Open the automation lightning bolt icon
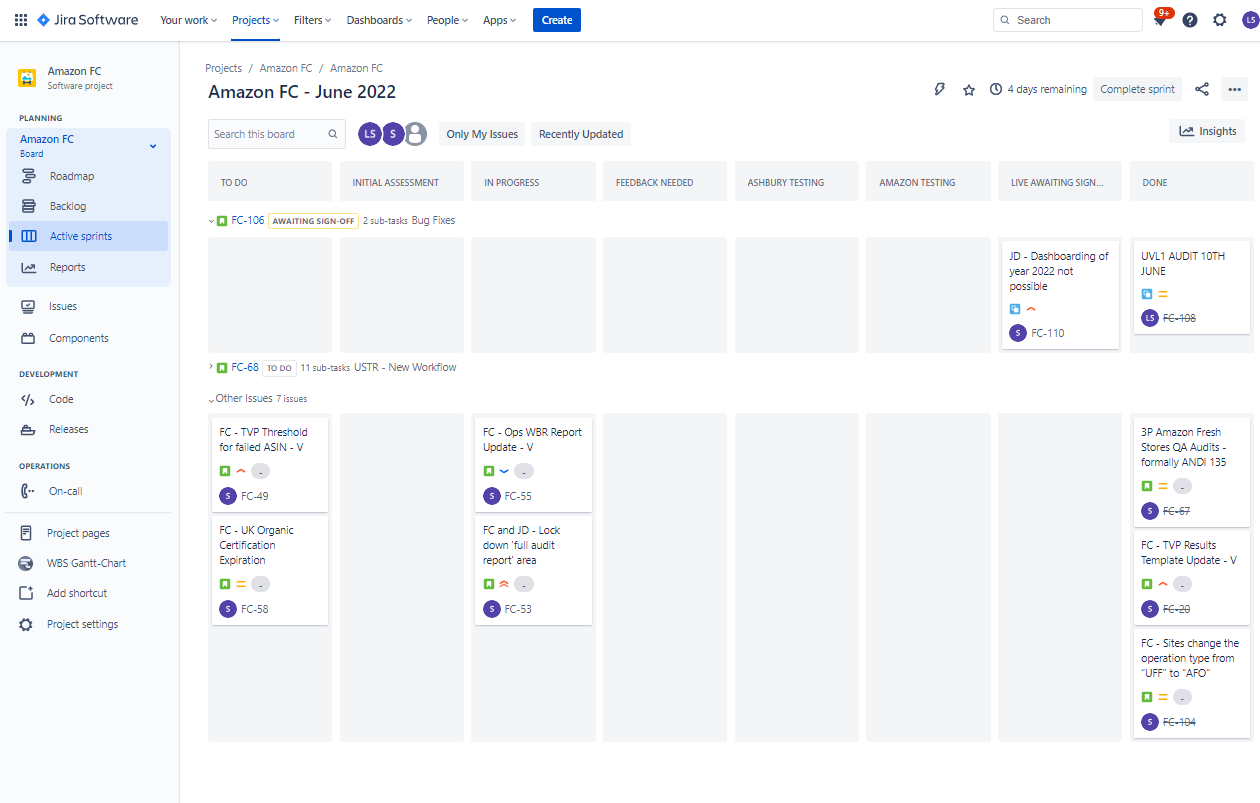This screenshot has height=803, width=1260. [939, 89]
